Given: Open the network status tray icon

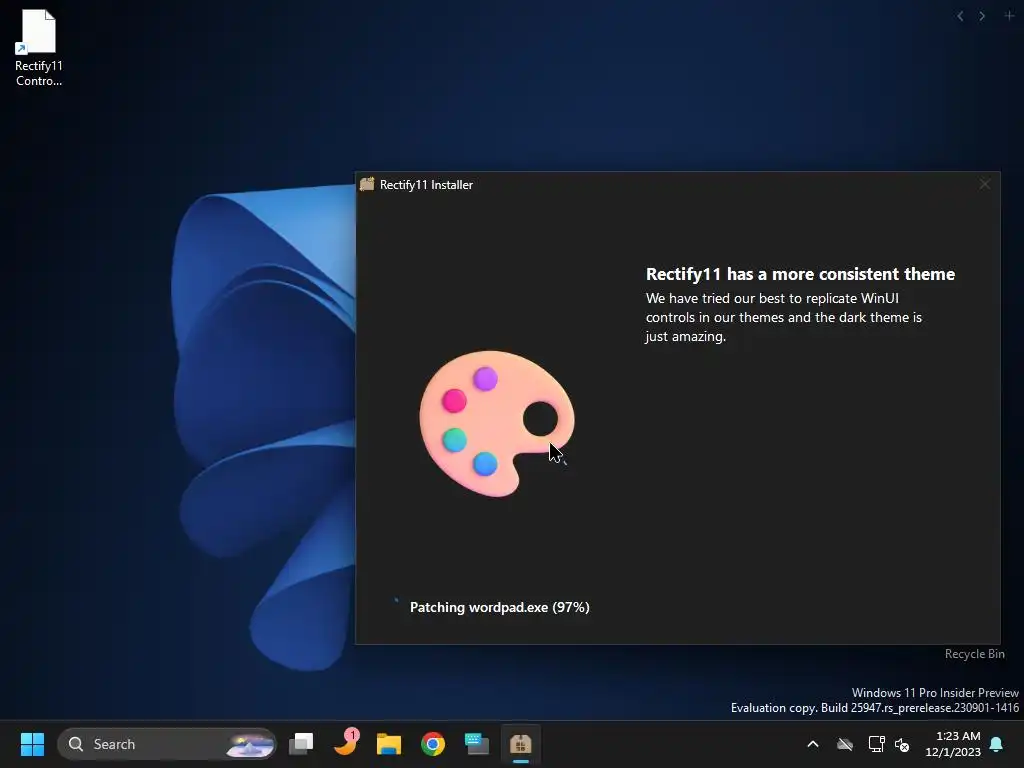Looking at the screenshot, I should tap(876, 744).
